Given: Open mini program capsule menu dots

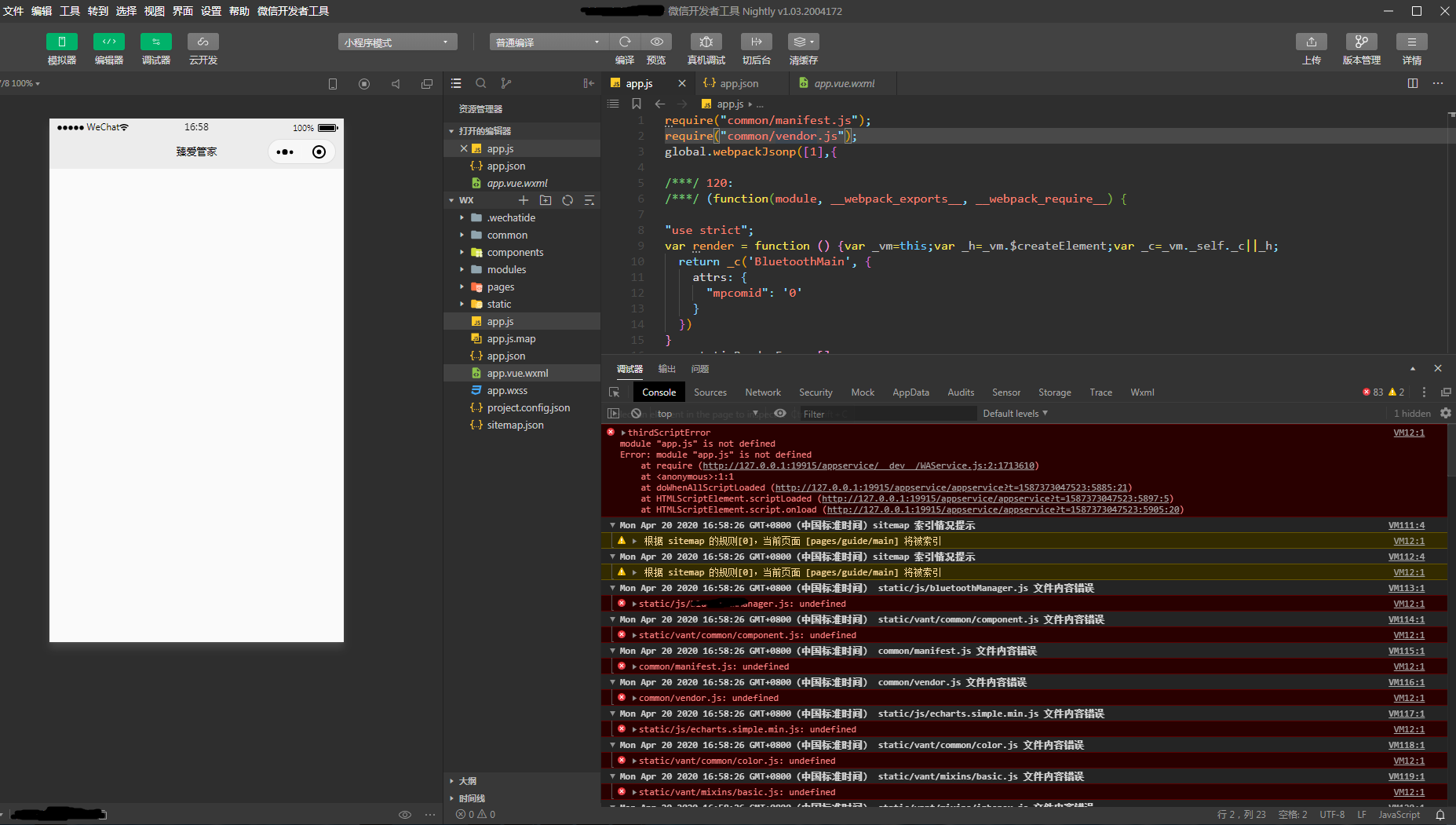Looking at the screenshot, I should pos(285,152).
